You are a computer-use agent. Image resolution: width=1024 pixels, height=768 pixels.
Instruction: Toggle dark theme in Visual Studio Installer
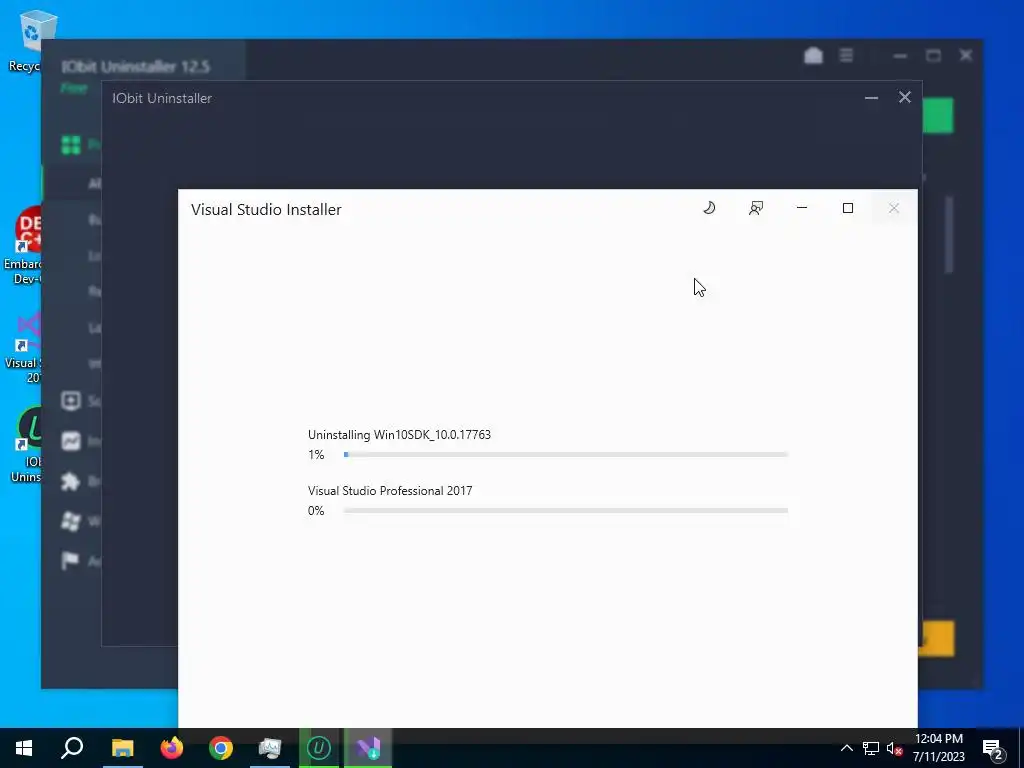pyautogui.click(x=709, y=208)
